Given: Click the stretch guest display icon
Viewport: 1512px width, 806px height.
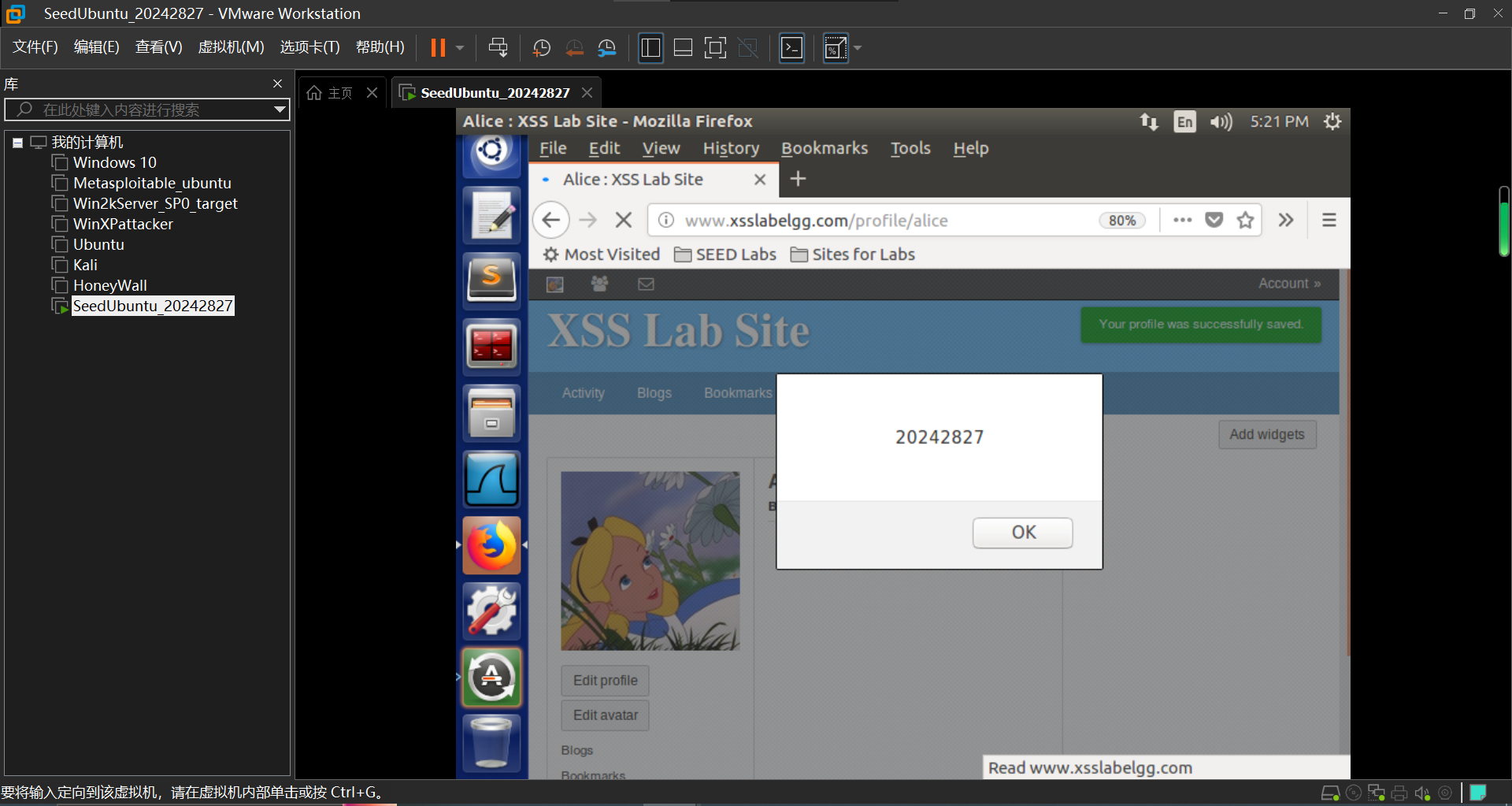Looking at the screenshot, I should click(x=835, y=48).
